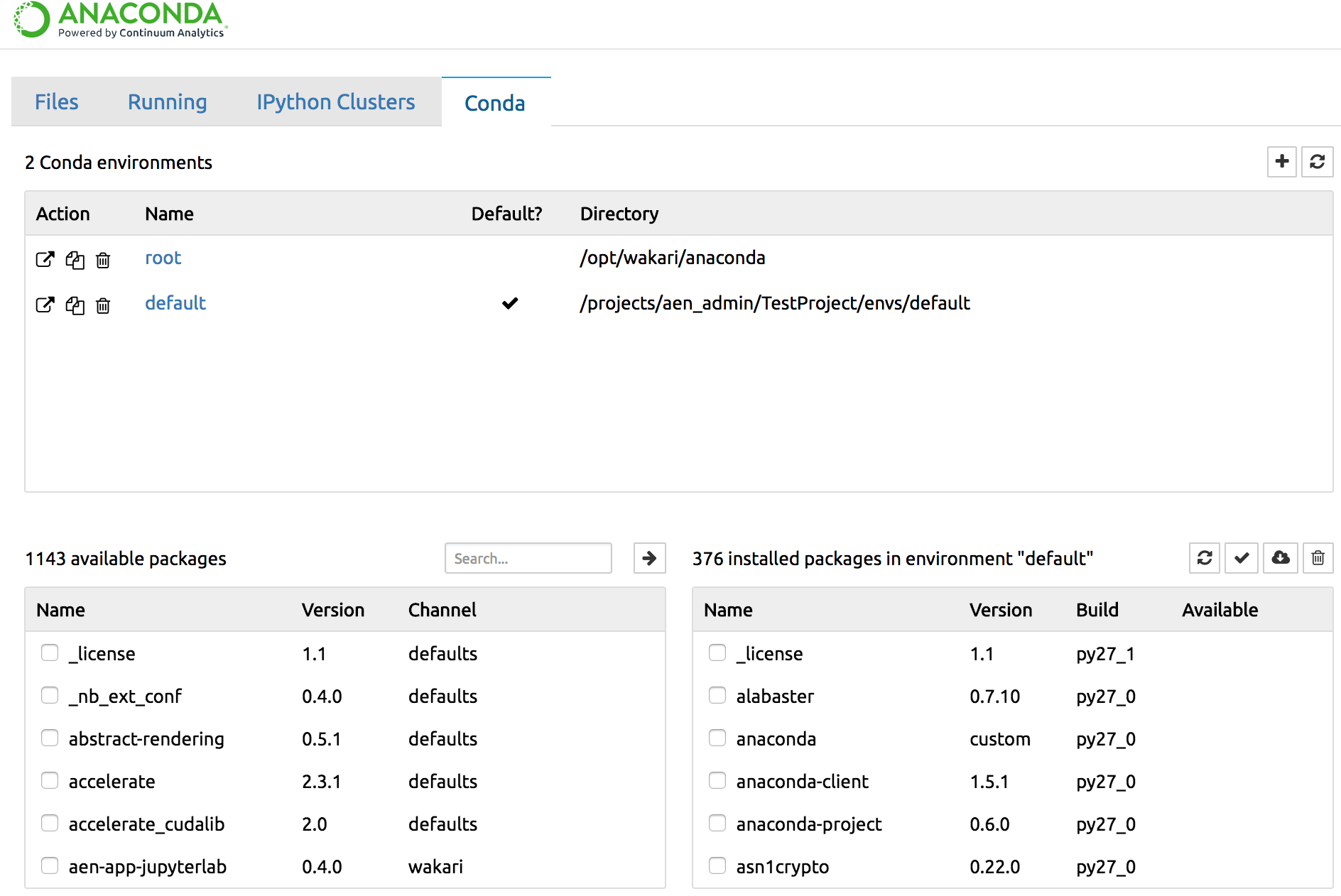Image resolution: width=1341 pixels, height=896 pixels.
Task: Update selected packages with cloud download icon
Action: [1281, 558]
